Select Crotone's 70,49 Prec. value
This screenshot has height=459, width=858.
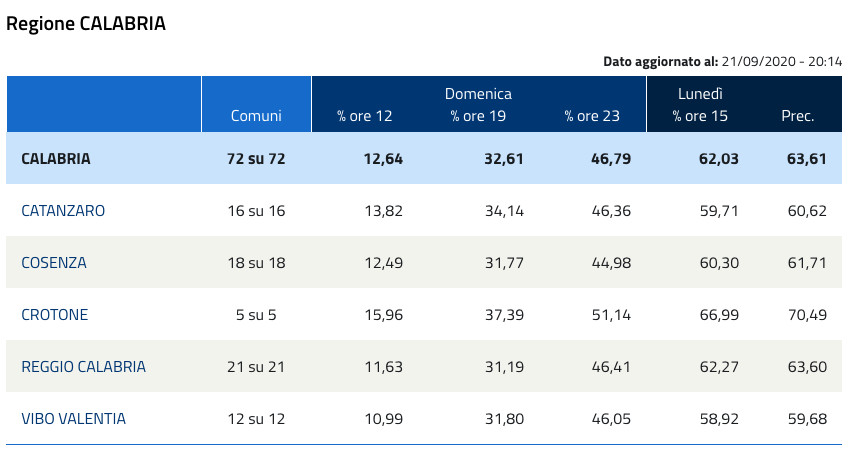(x=807, y=315)
